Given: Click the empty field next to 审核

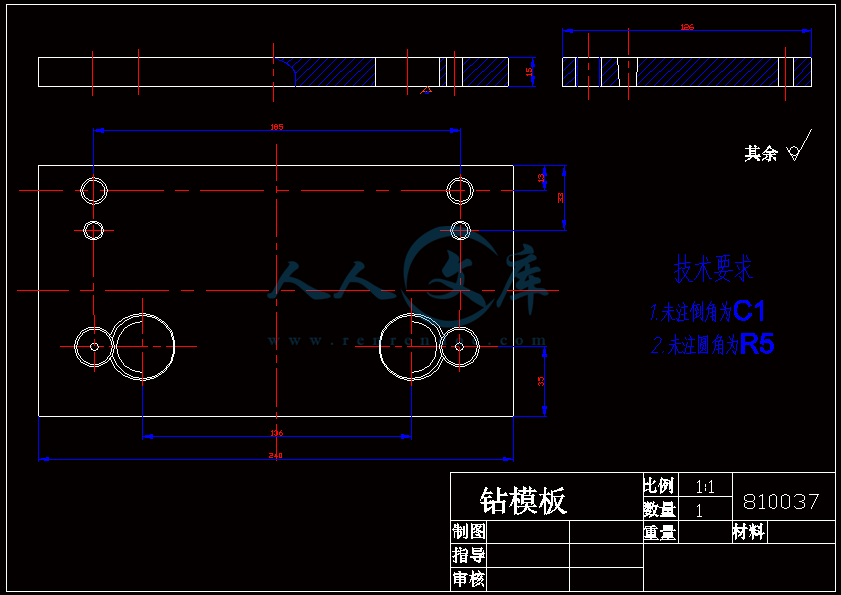Looking at the screenshot, I should click(x=528, y=579).
